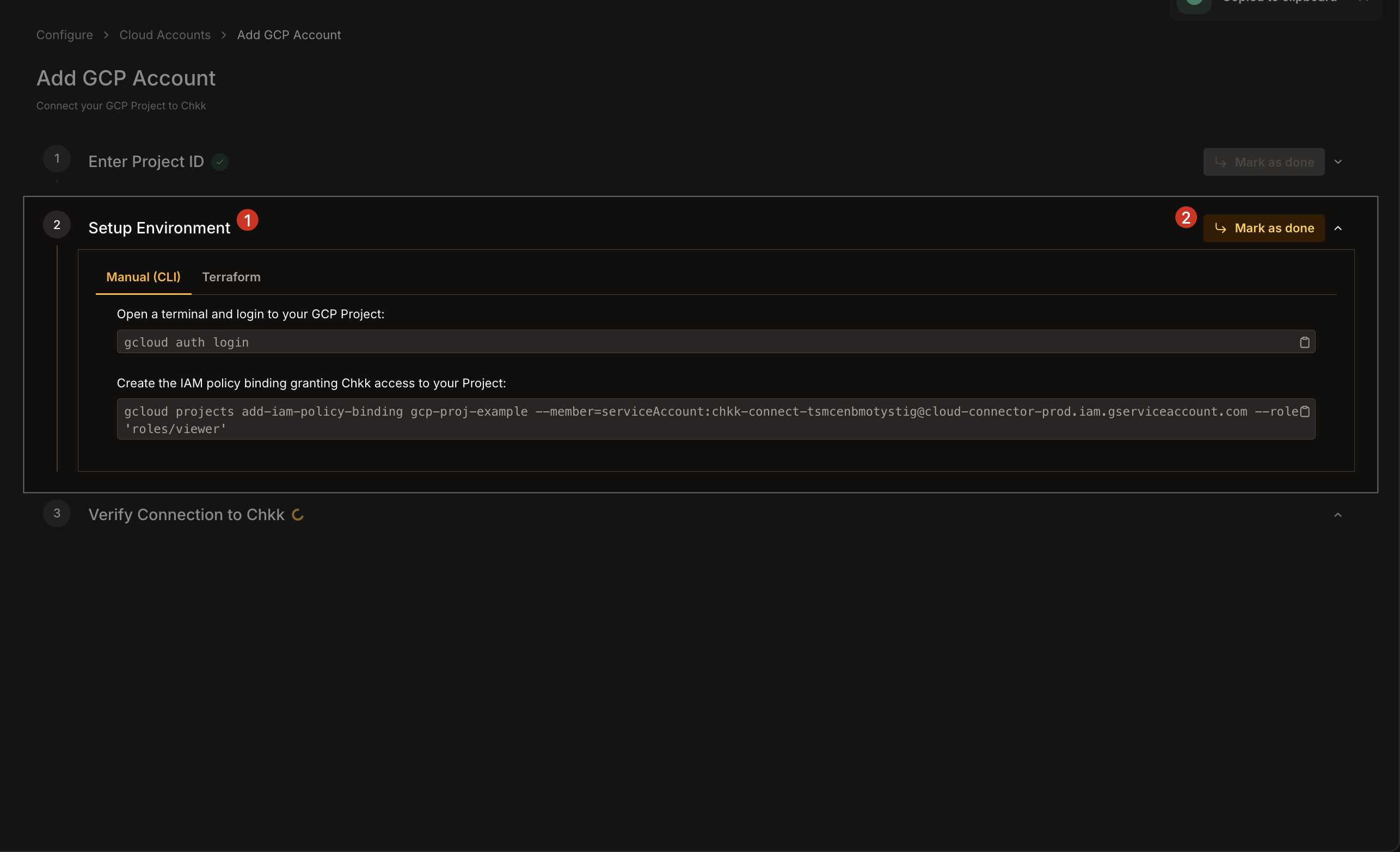Select the Manual (CLI) tab
Screen dimensions: 1400x852
pos(143,276)
